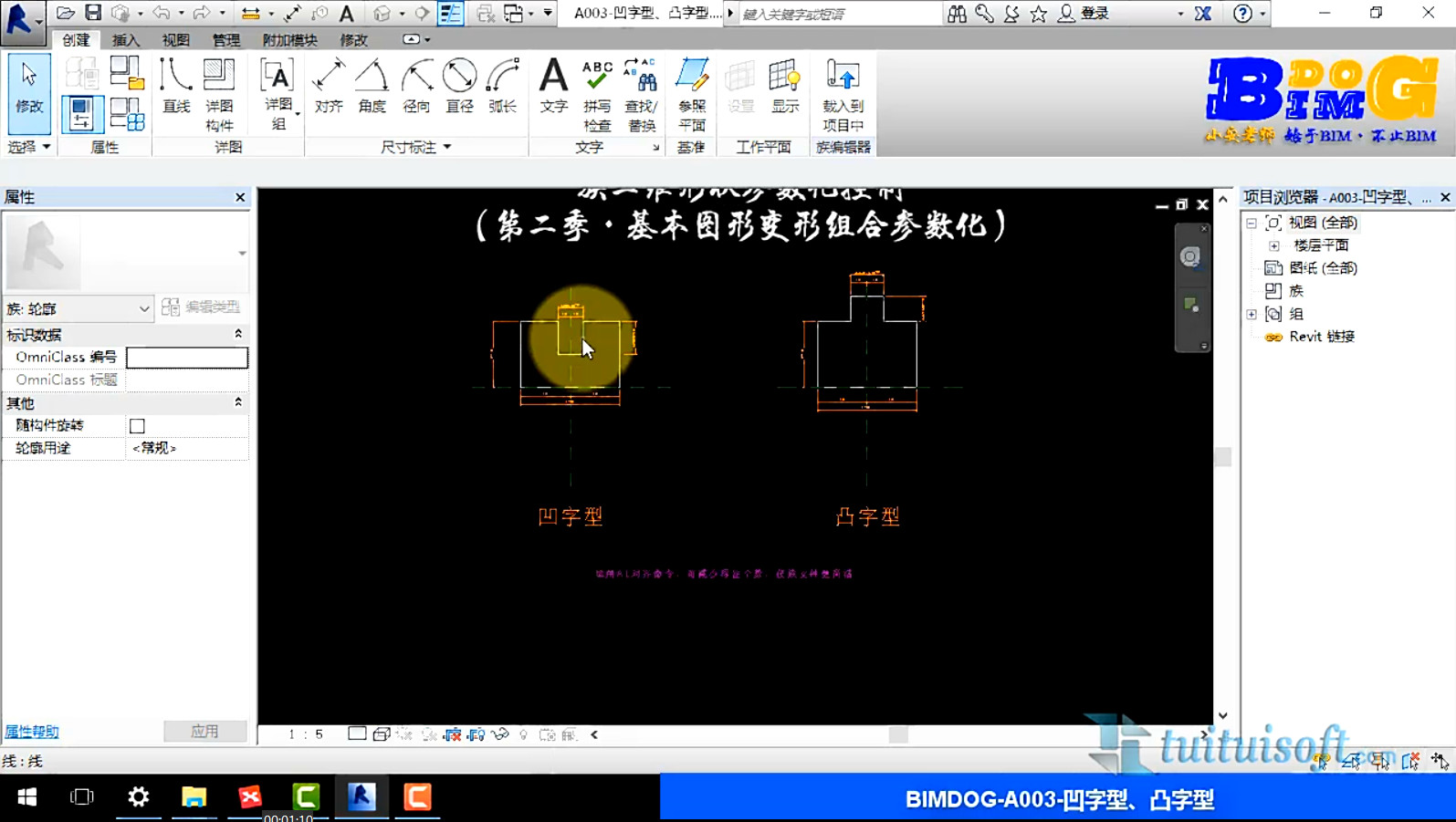Open the 族: 轮廓 type dropdown

79,309
